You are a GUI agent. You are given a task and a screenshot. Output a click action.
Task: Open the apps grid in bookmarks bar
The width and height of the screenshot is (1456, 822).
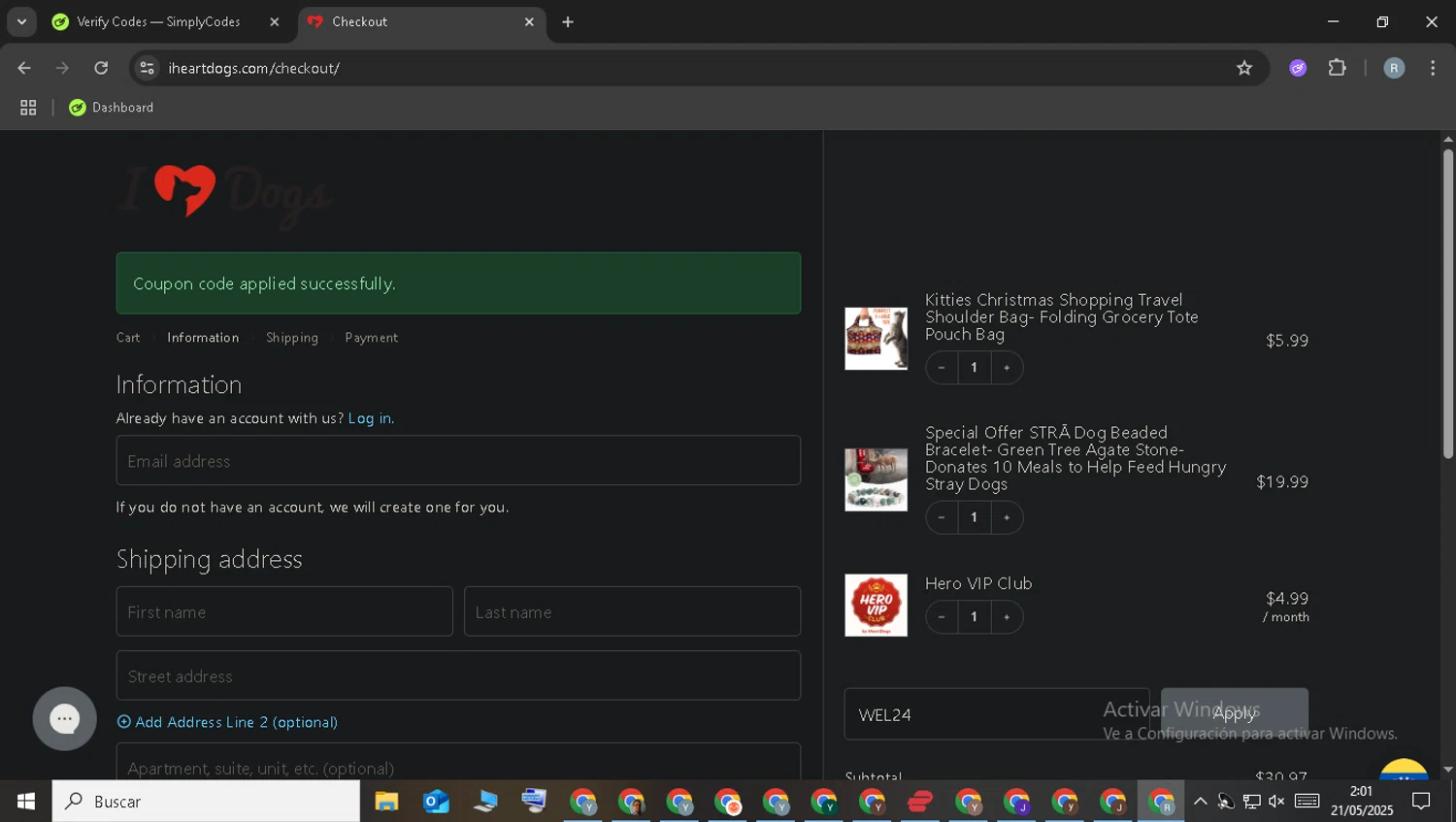point(28,108)
